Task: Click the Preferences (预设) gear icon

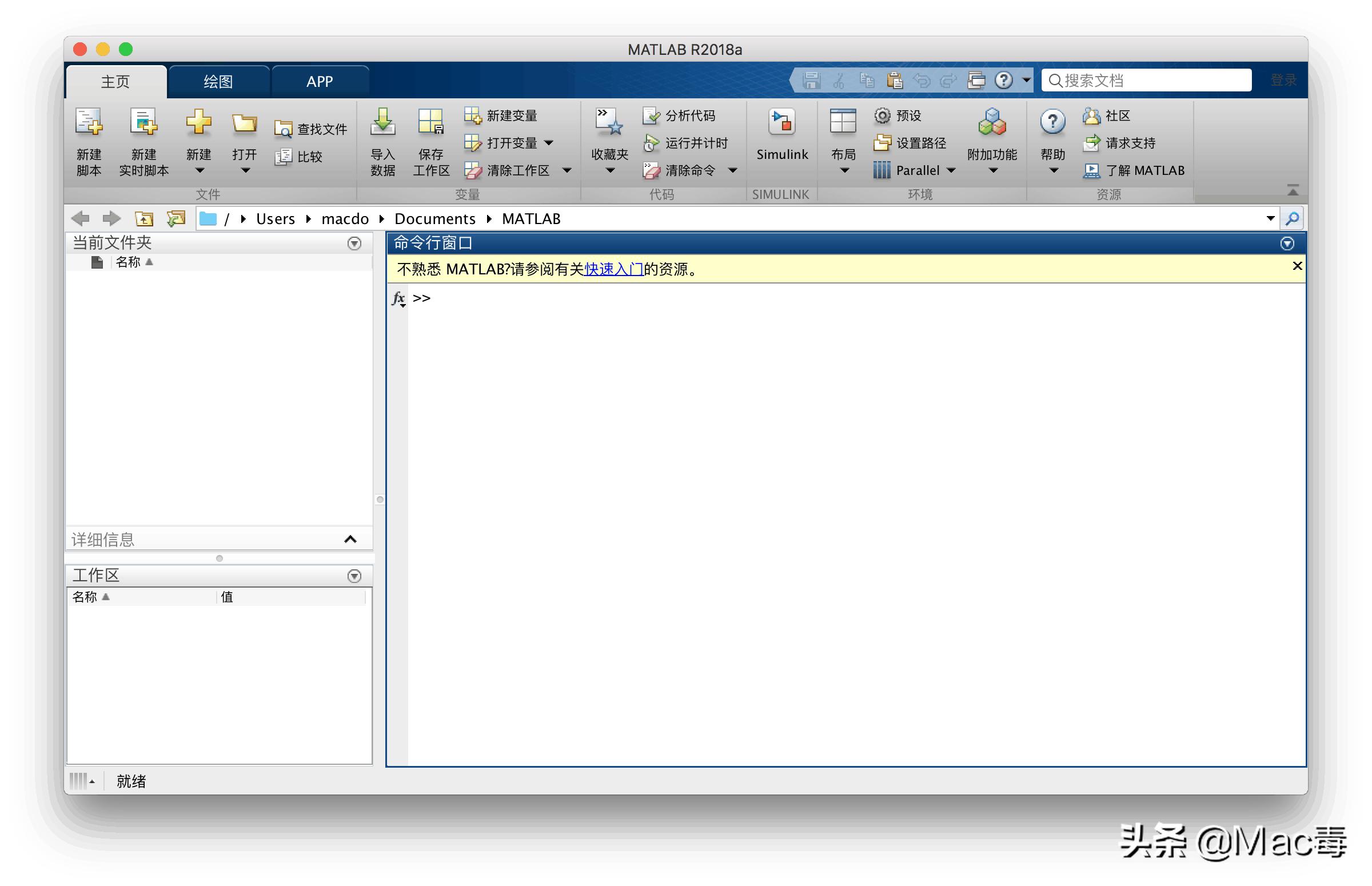Action: point(882,115)
